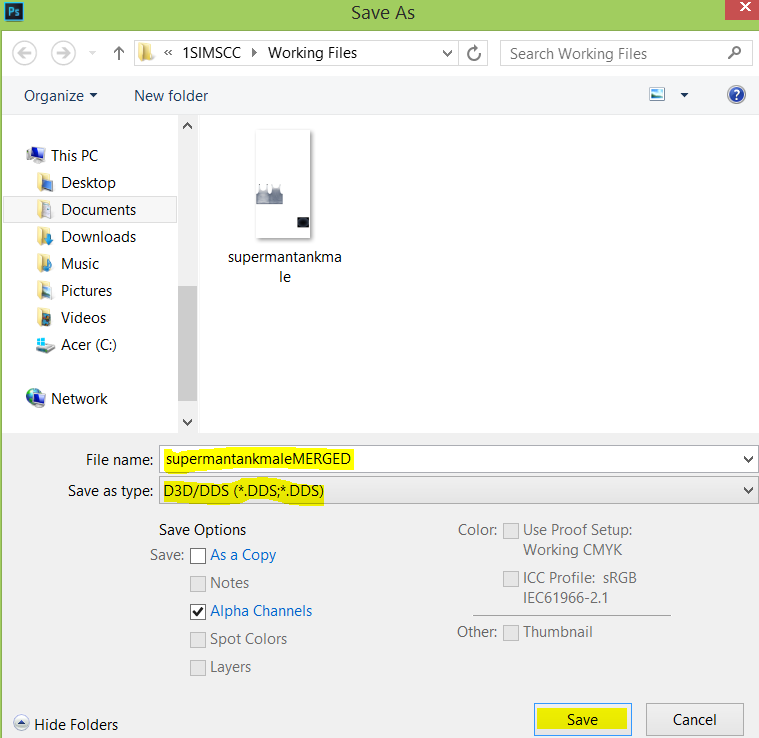
Task: Click the Use Proof Setup checkbox
Action: (511, 531)
